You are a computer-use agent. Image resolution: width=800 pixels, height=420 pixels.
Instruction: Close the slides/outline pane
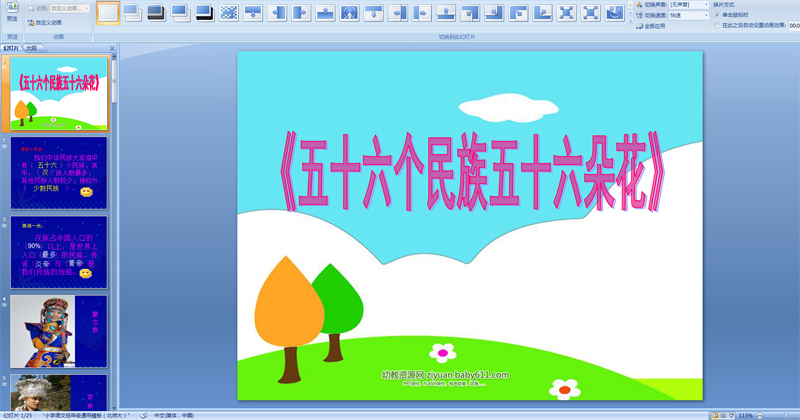coord(112,48)
